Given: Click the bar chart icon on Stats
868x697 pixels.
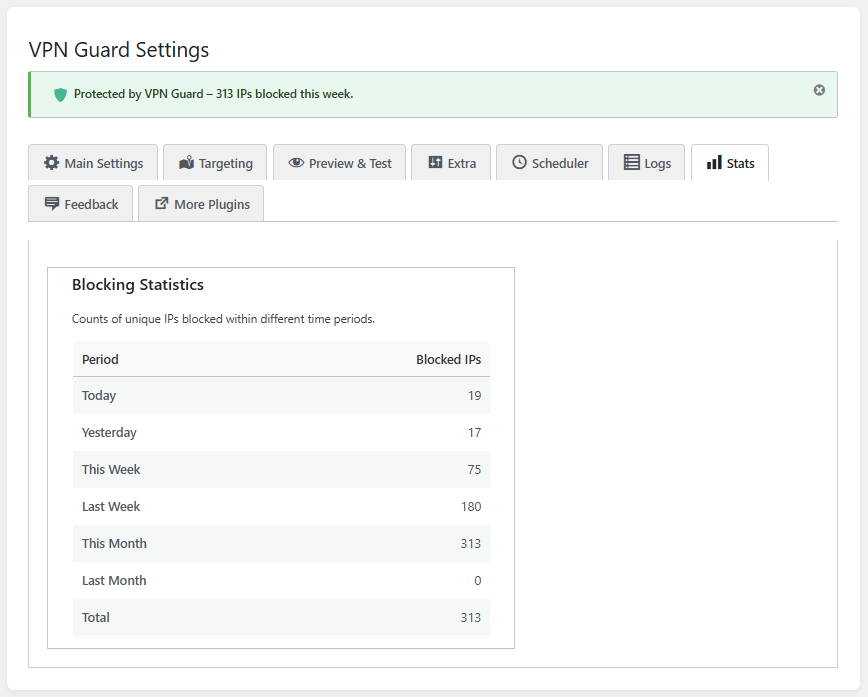Looking at the screenshot, I should coord(714,162).
